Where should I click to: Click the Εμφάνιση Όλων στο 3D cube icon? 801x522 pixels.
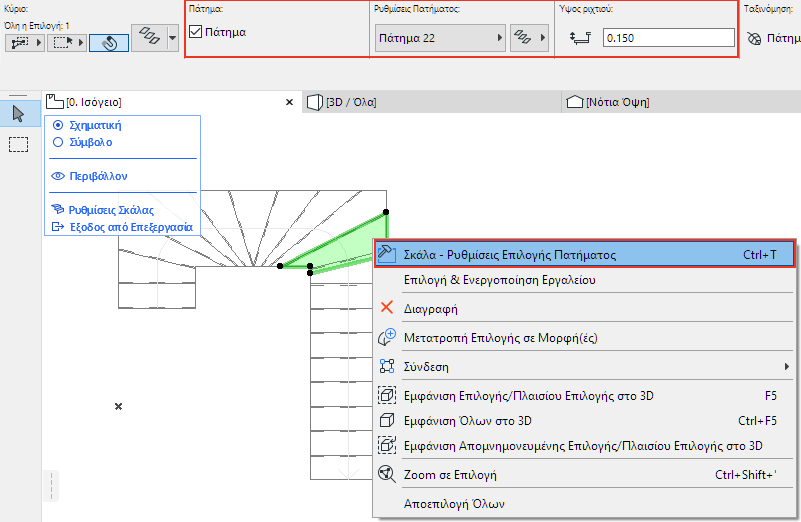(387, 420)
